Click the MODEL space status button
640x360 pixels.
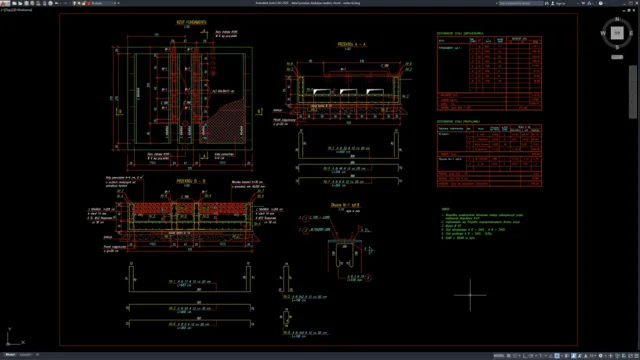499,356
